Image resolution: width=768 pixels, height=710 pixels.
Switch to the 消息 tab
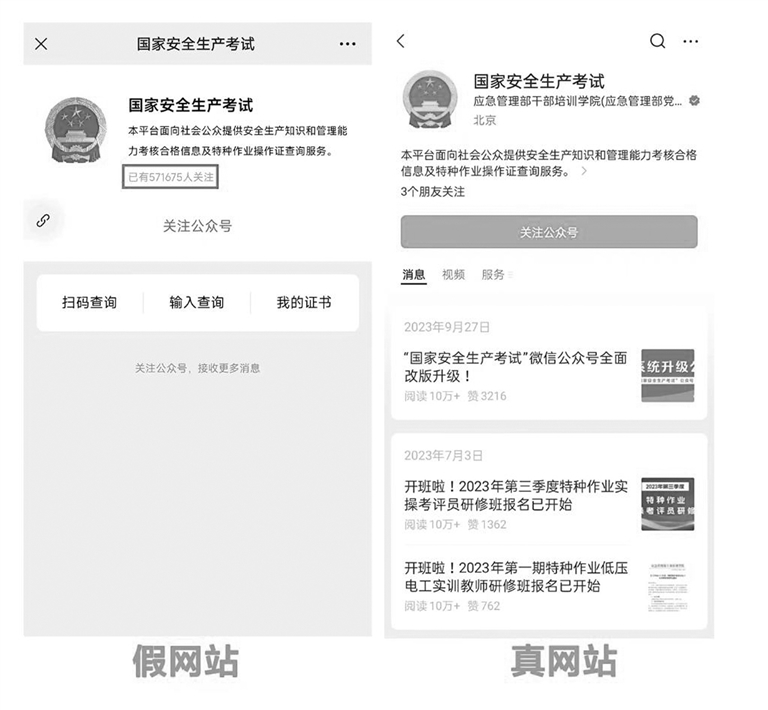pos(414,275)
